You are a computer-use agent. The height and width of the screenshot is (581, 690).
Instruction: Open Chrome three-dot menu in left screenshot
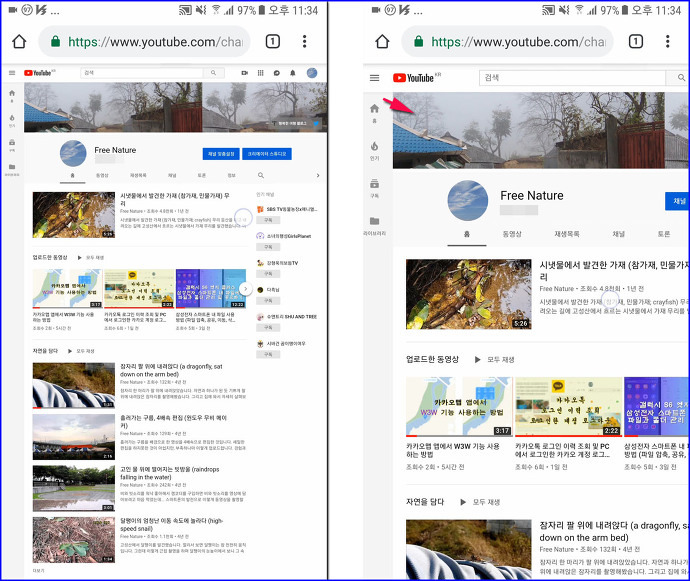(305, 41)
